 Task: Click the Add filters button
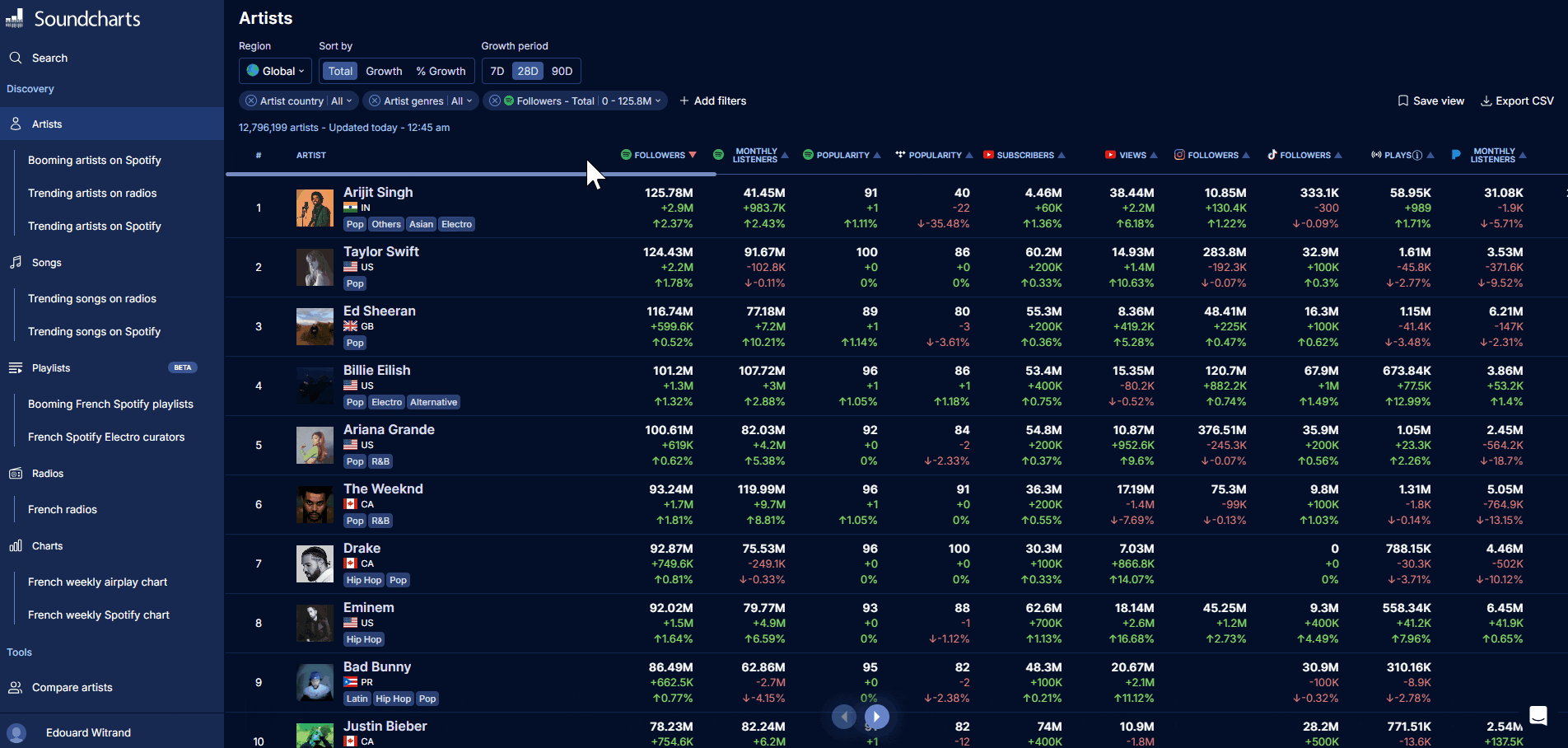click(x=712, y=101)
